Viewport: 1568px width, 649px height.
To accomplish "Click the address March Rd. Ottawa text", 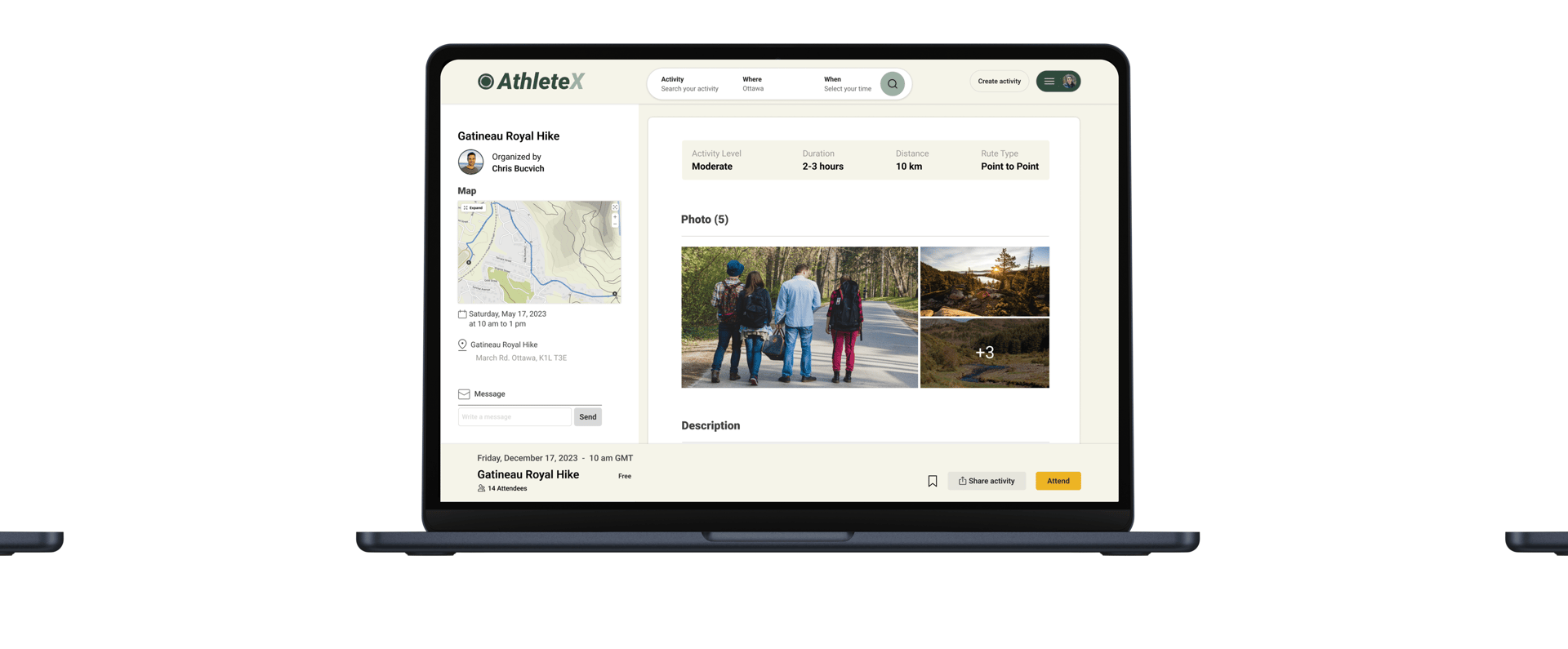I will point(521,358).
